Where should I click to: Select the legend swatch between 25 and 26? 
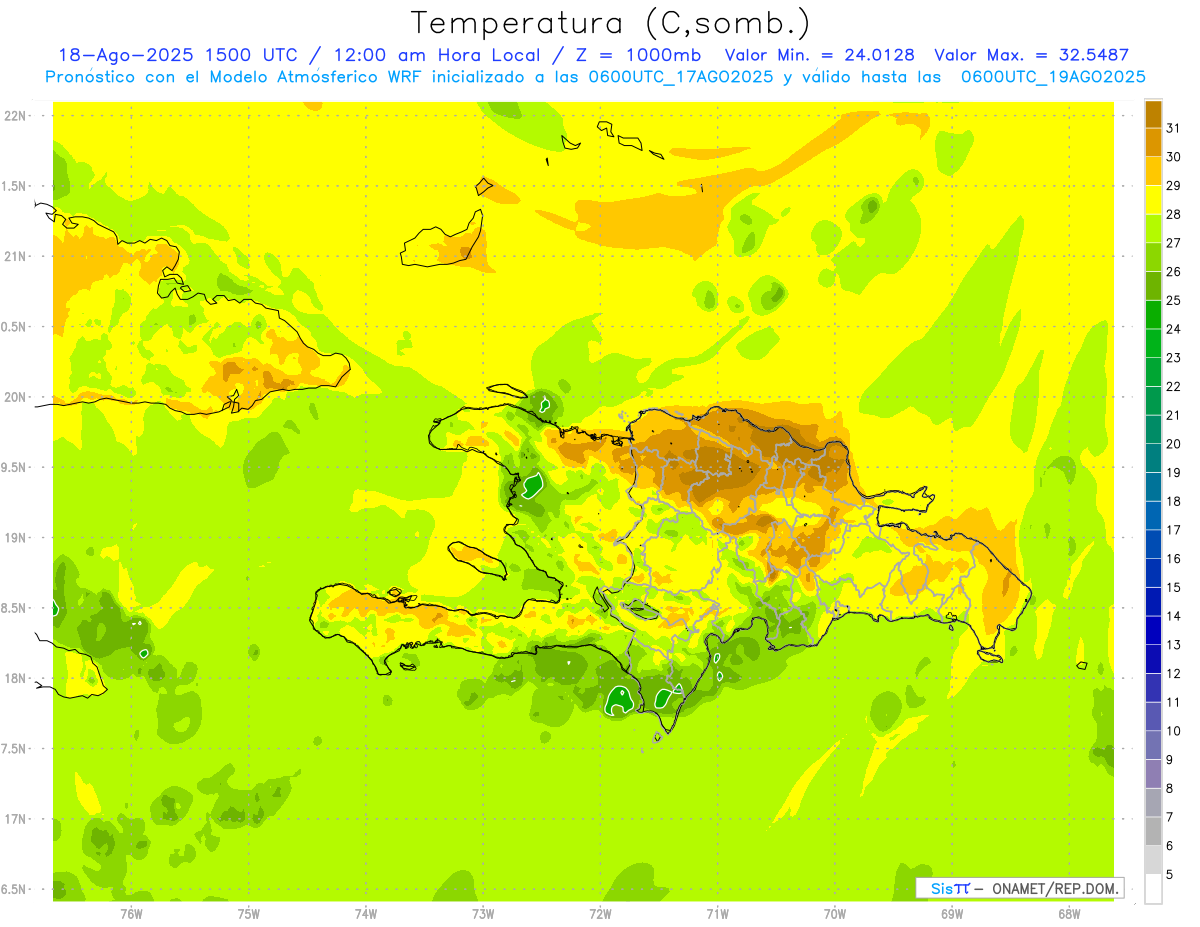click(x=1153, y=285)
